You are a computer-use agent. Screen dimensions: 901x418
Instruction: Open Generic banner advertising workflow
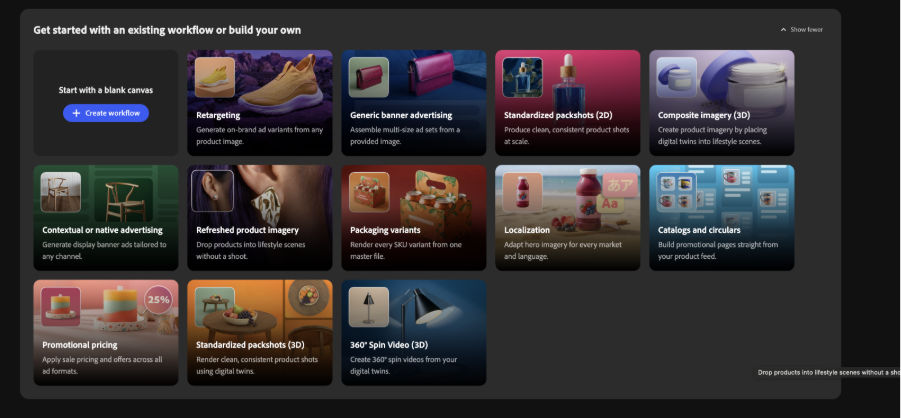(x=414, y=103)
